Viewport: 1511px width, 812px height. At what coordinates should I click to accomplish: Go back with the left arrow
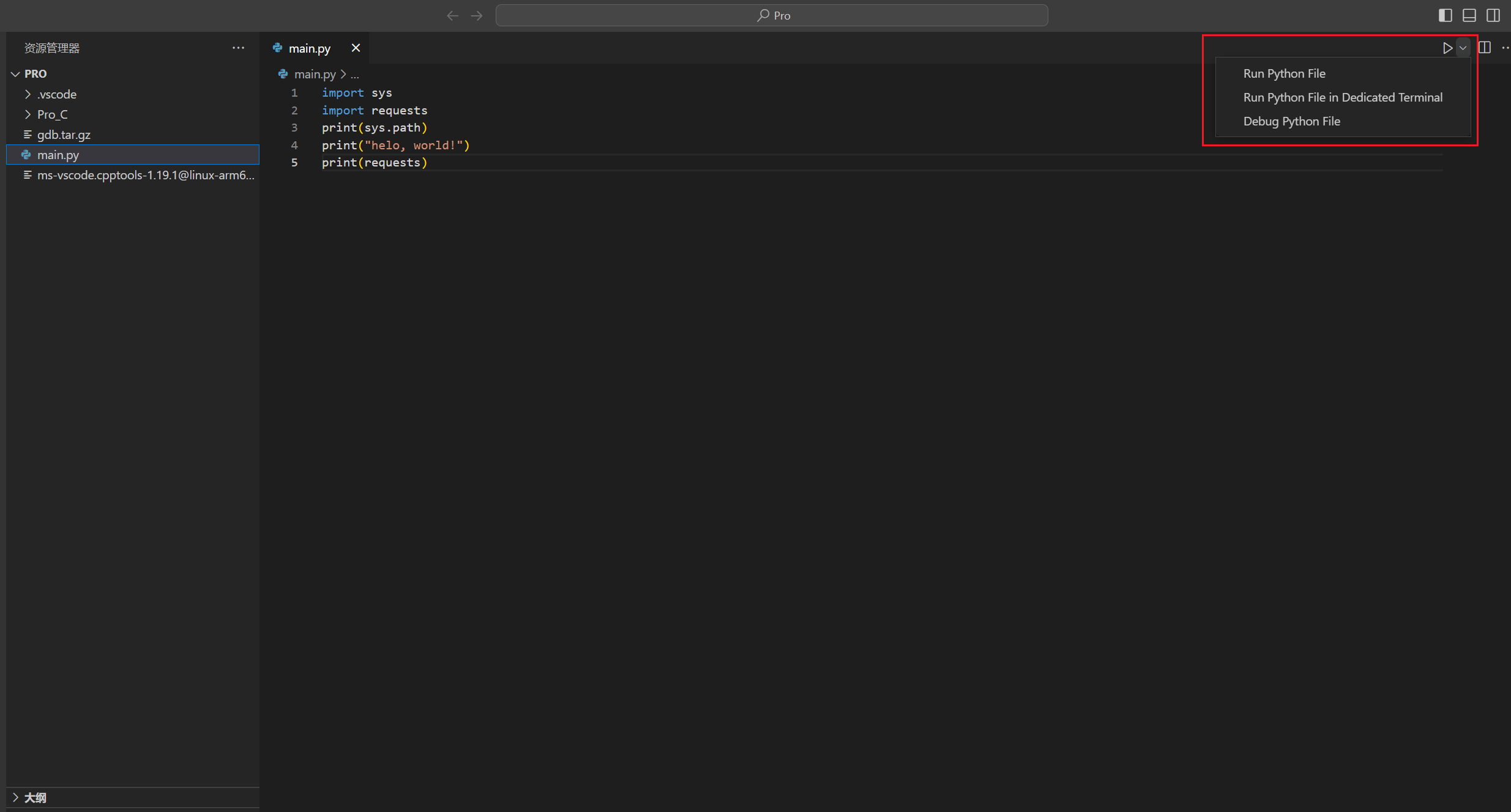pyautogui.click(x=453, y=15)
